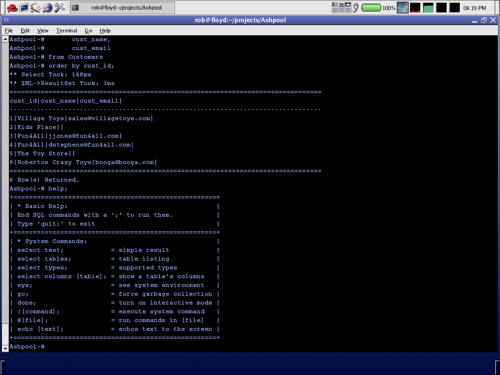Open the Edit menu
This screenshot has width=500, height=375.
(25, 31)
